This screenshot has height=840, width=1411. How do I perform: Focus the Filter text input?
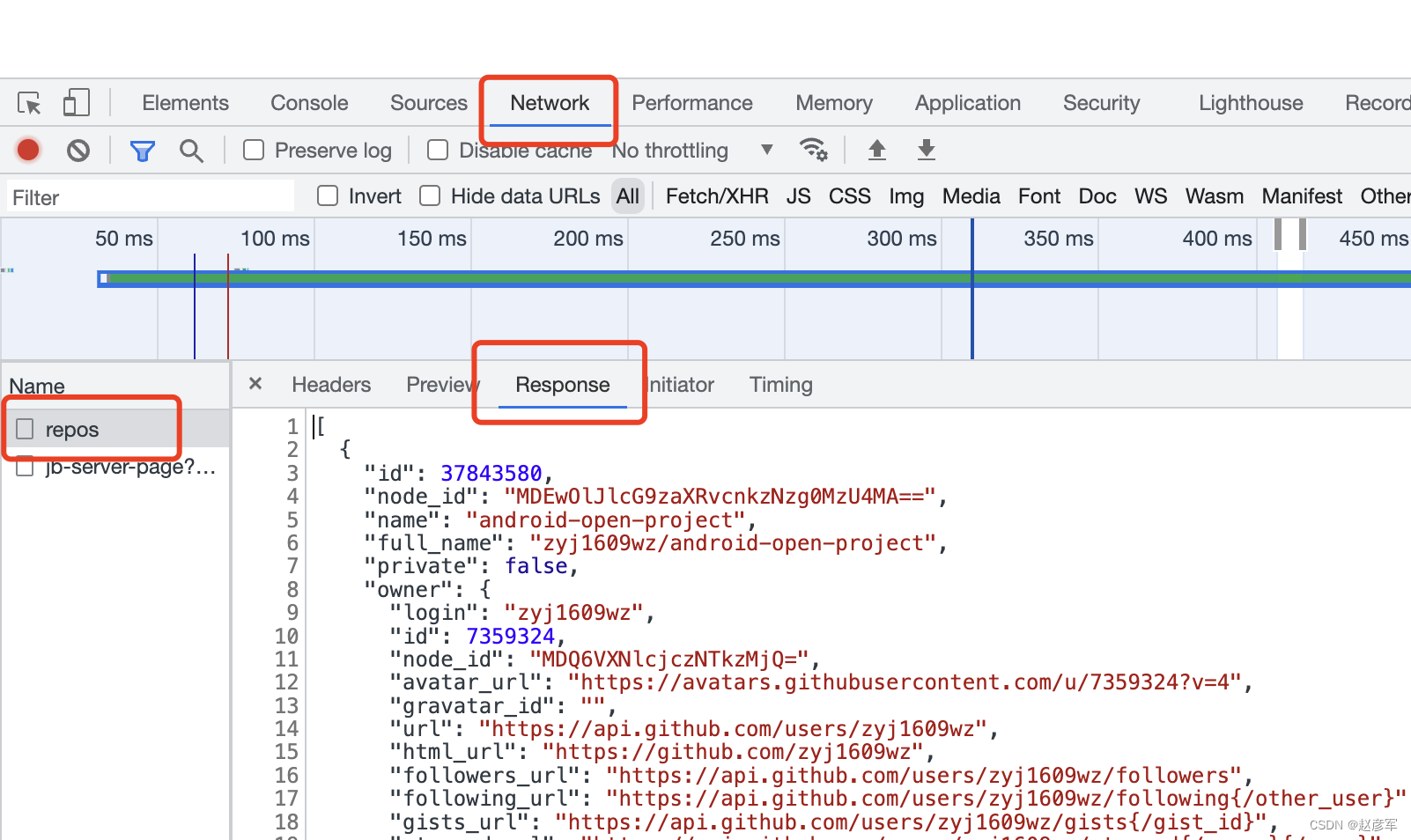[x=151, y=197]
